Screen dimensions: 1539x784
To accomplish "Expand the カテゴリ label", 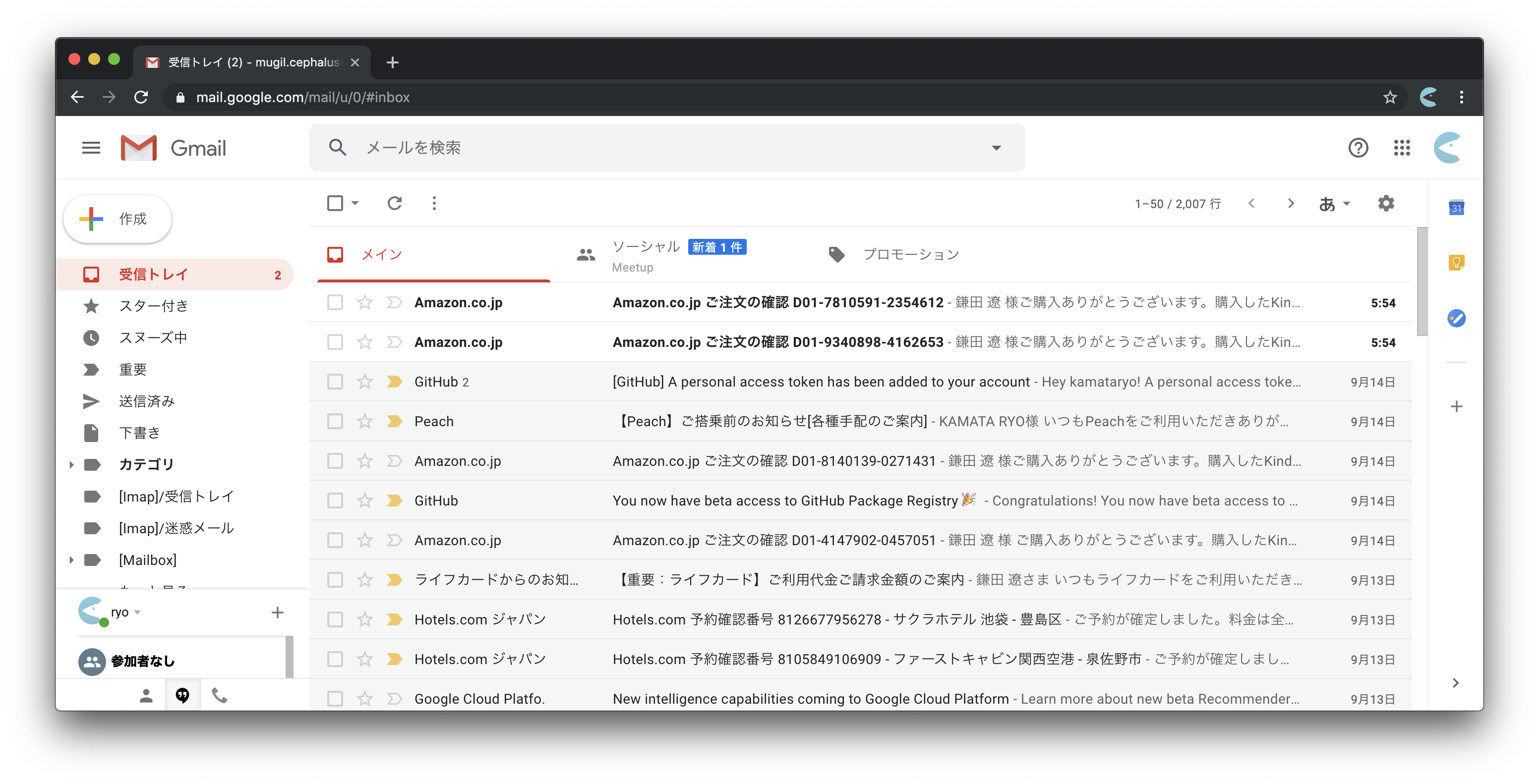I will tap(71, 464).
